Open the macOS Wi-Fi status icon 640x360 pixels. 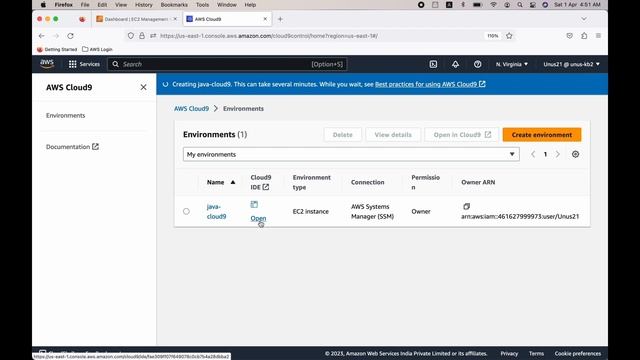click(x=493, y=5)
